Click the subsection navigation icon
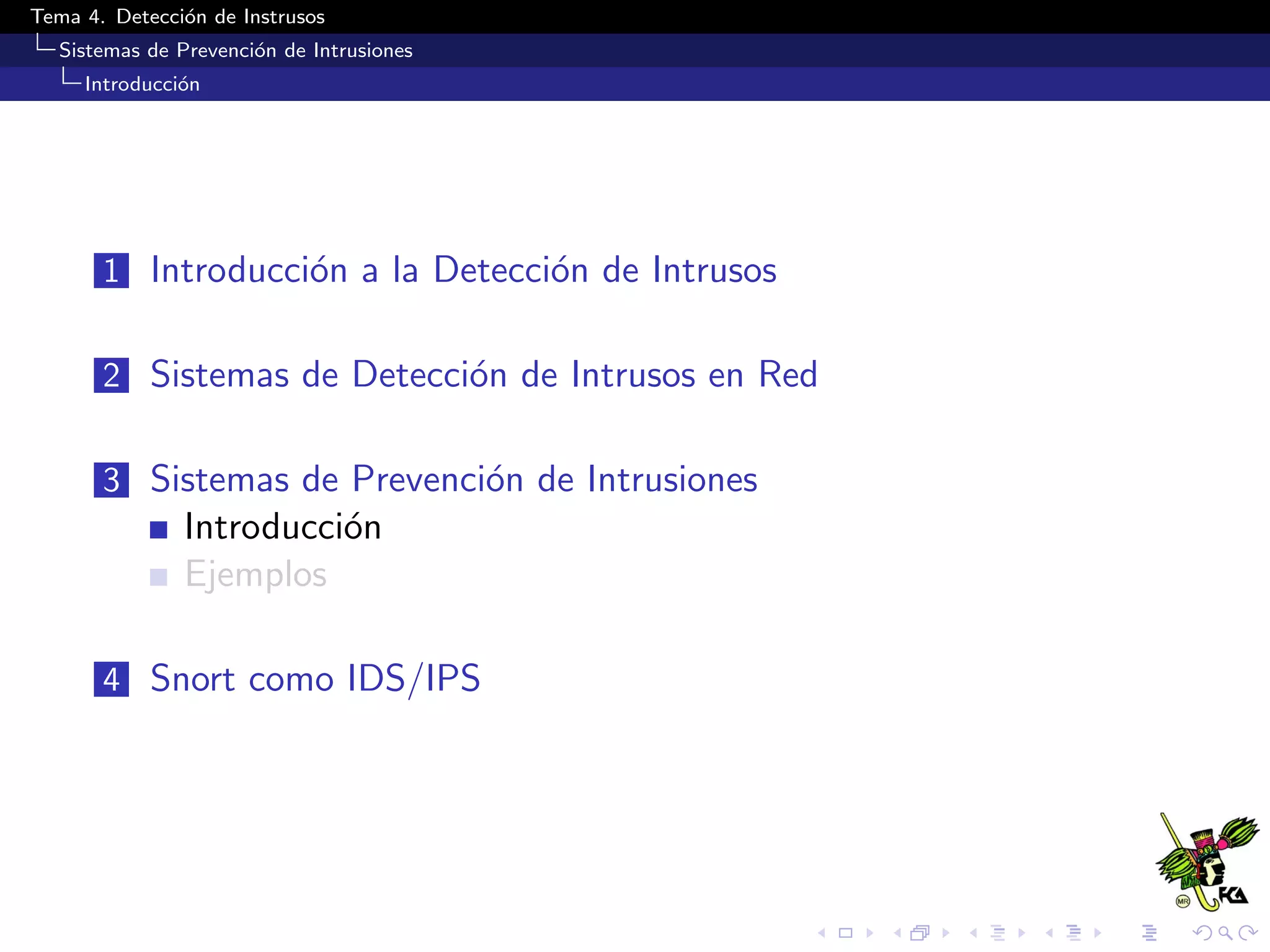Image resolution: width=1270 pixels, height=952 pixels. pyautogui.click(x=998, y=933)
